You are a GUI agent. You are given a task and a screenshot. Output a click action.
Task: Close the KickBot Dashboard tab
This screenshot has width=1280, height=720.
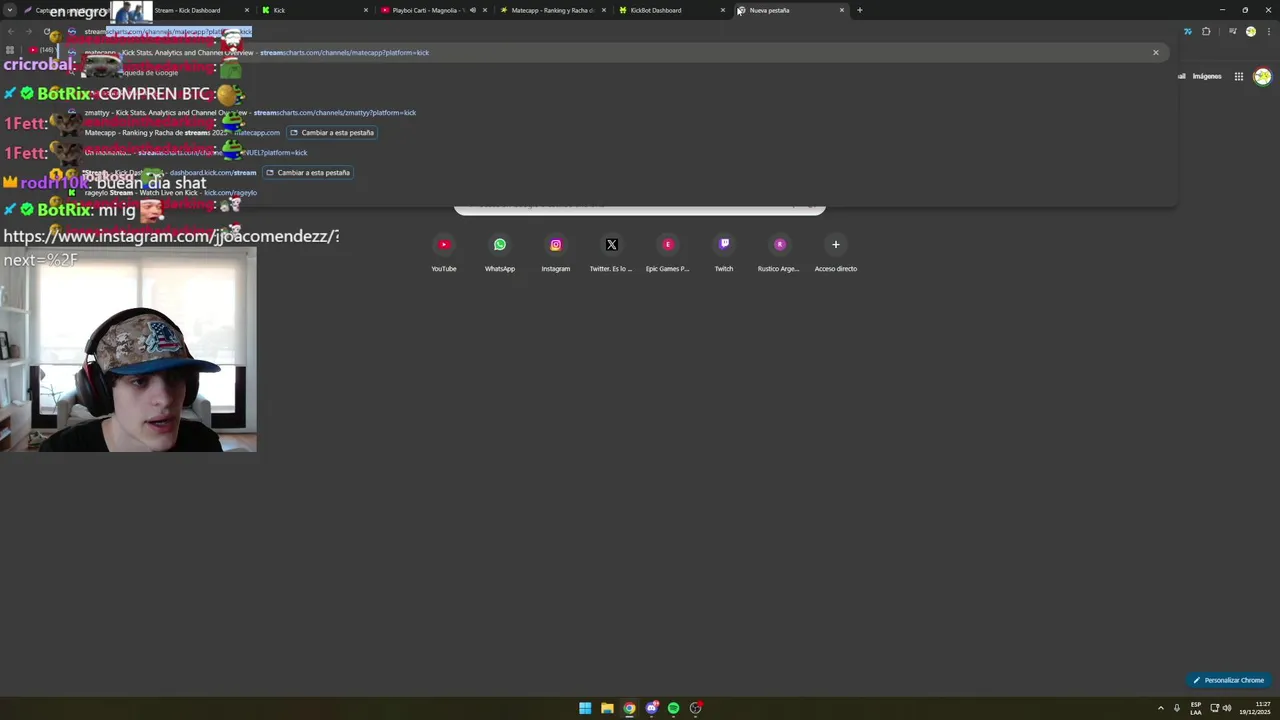(722, 10)
